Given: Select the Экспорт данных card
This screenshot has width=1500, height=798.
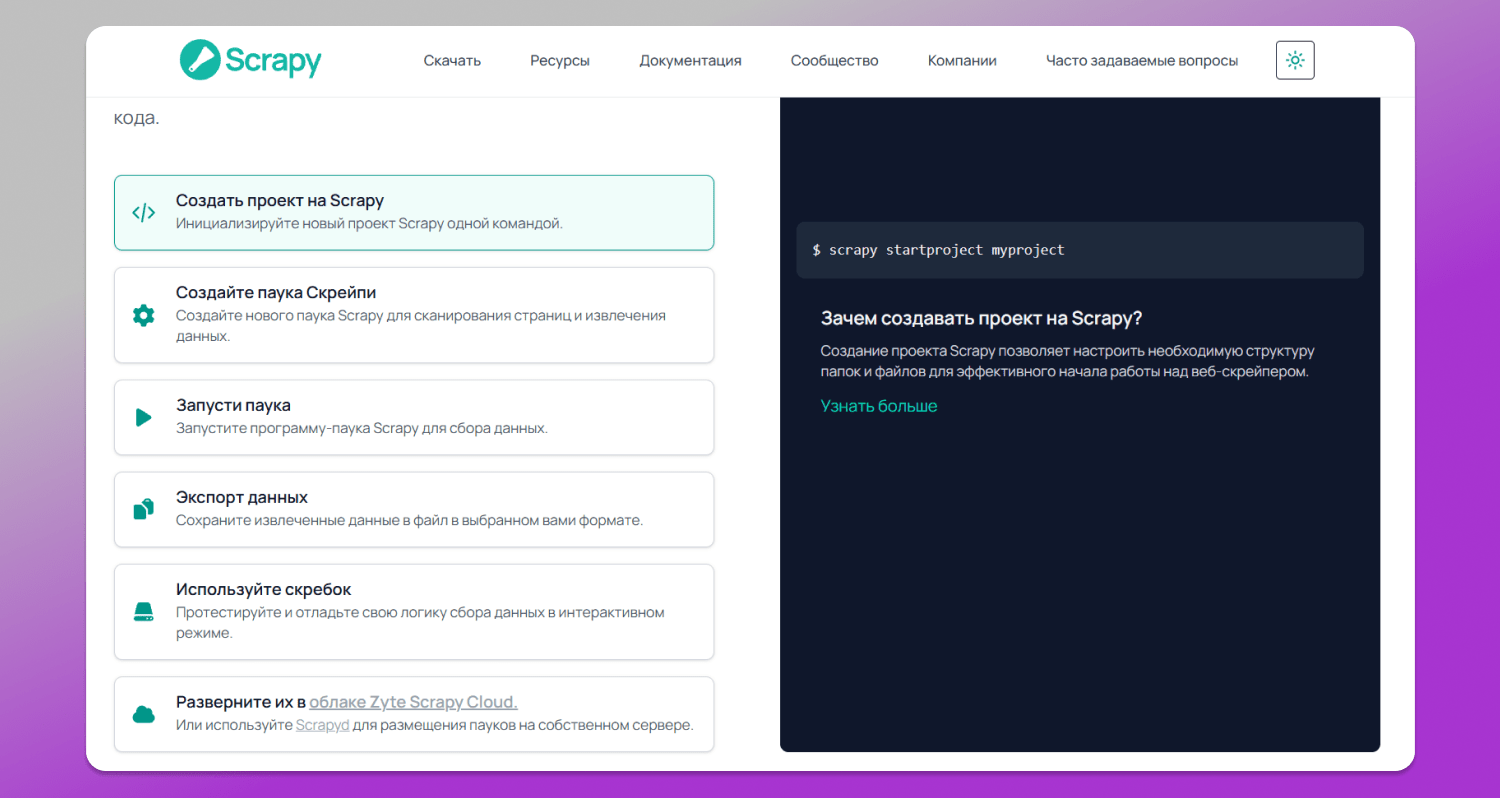Looking at the screenshot, I should tap(414, 509).
